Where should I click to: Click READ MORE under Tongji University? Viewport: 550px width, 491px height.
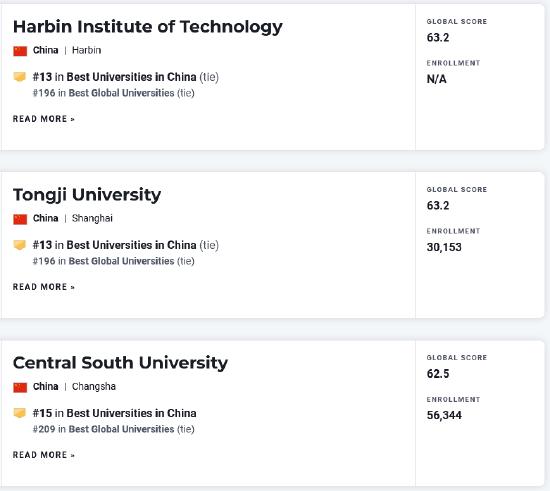[x=44, y=287]
